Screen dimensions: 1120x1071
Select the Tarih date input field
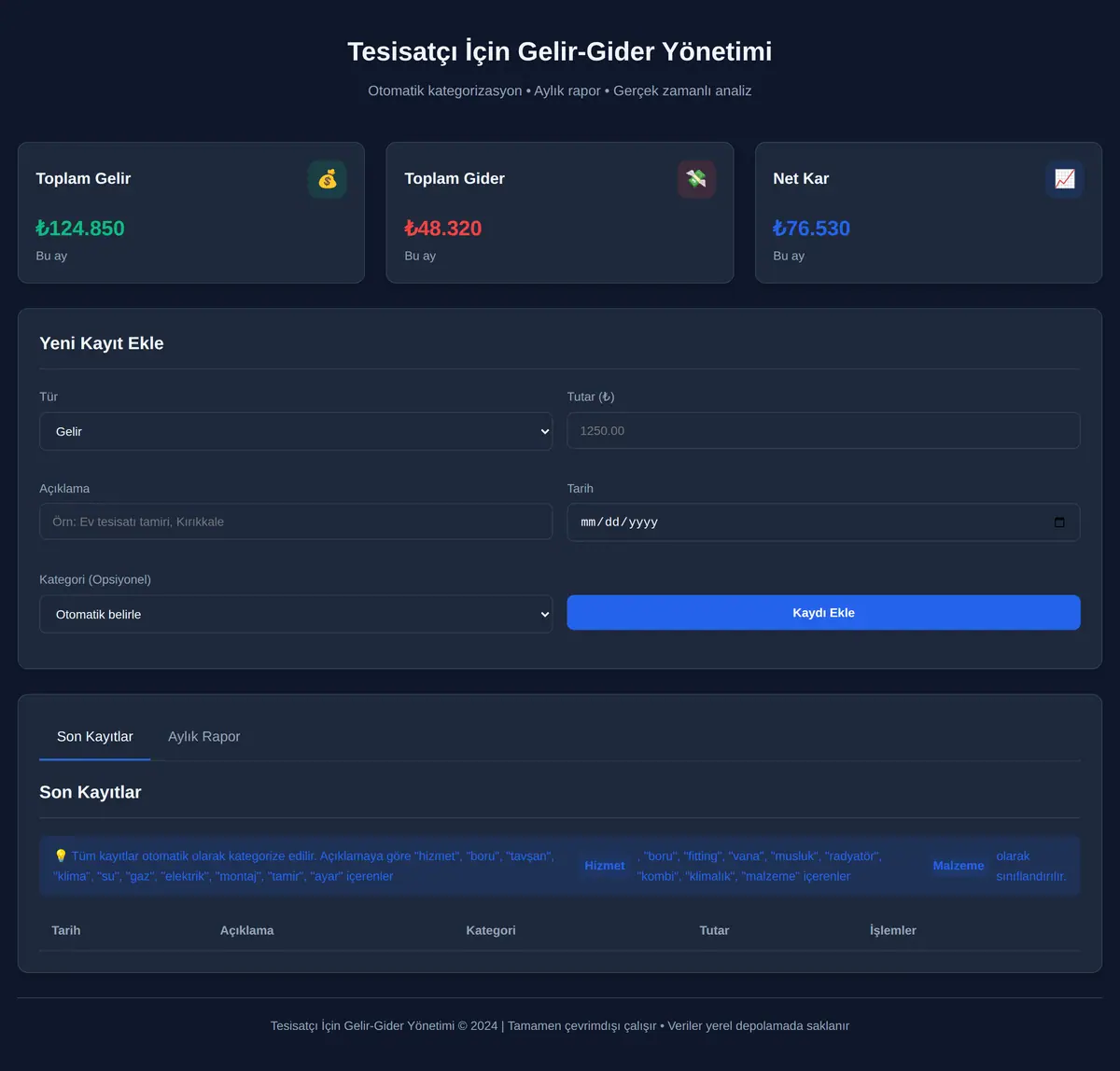point(823,522)
